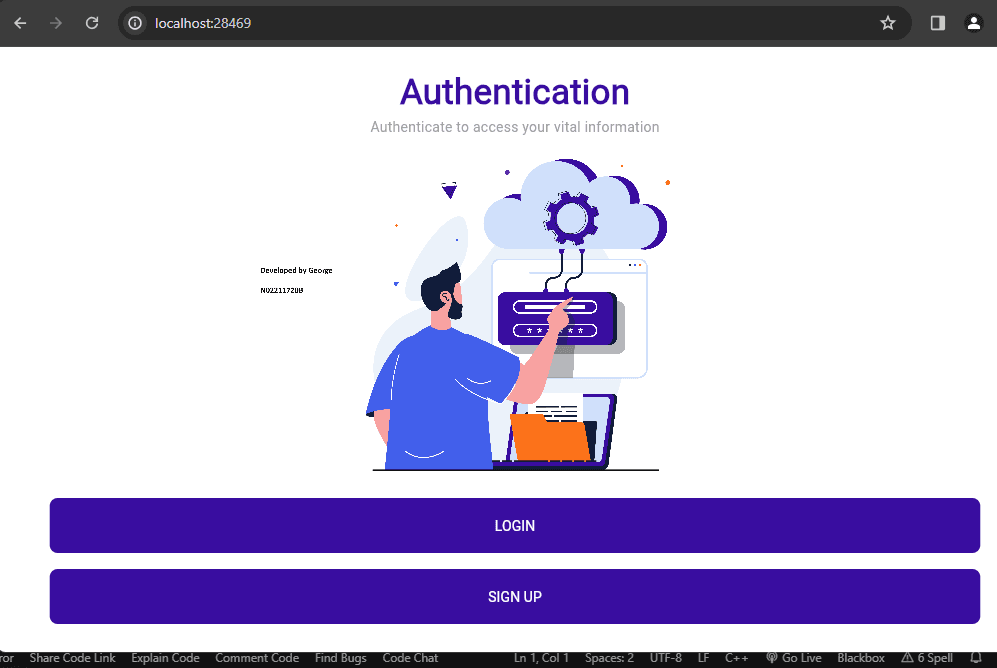Screen dimensions: 997x668
Task: Click Comment Code in status bar
Action: (x=257, y=658)
